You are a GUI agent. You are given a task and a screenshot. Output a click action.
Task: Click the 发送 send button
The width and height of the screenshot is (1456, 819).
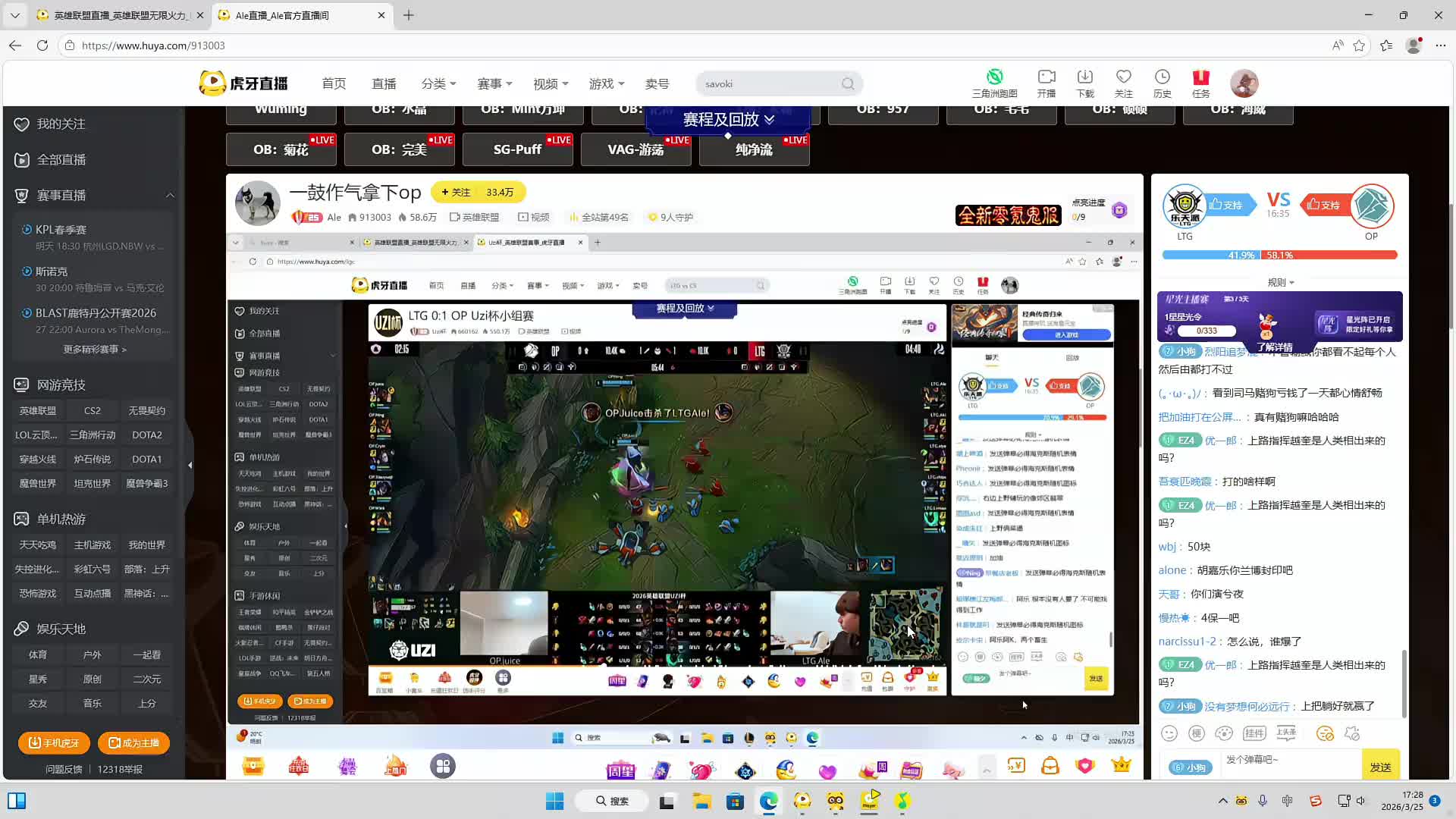(1380, 767)
